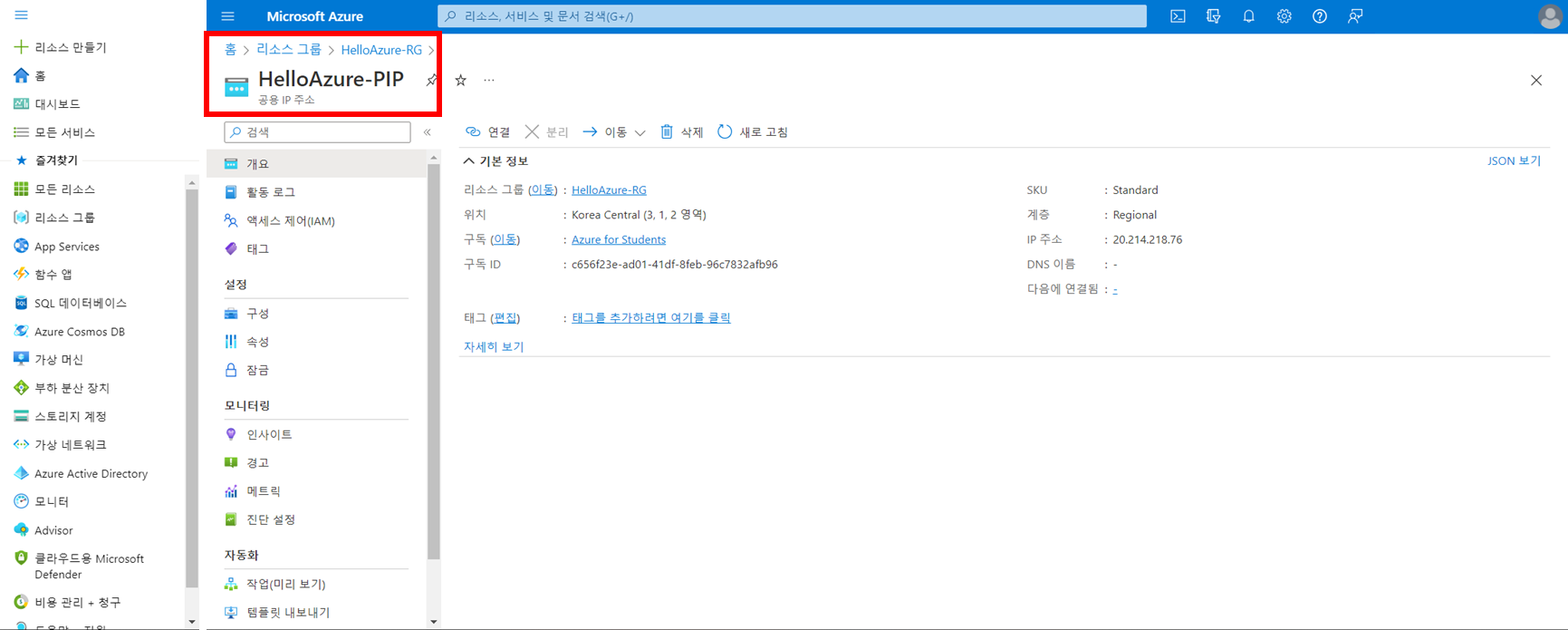The image size is (1568, 630).
Task: Click 이동 link next to 리소스 그룹
Action: point(543,189)
